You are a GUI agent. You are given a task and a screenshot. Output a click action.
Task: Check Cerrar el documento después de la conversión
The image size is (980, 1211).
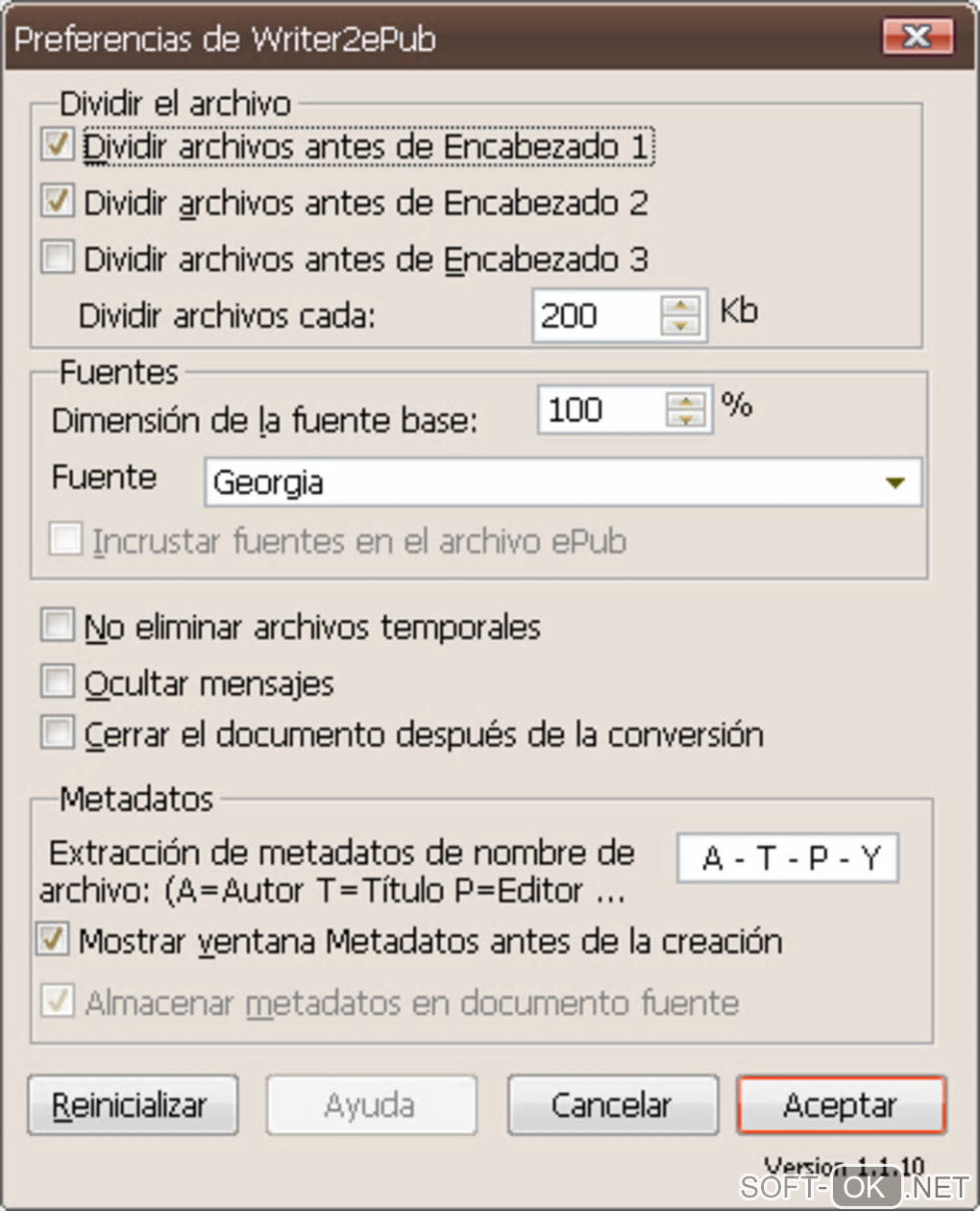click(58, 733)
